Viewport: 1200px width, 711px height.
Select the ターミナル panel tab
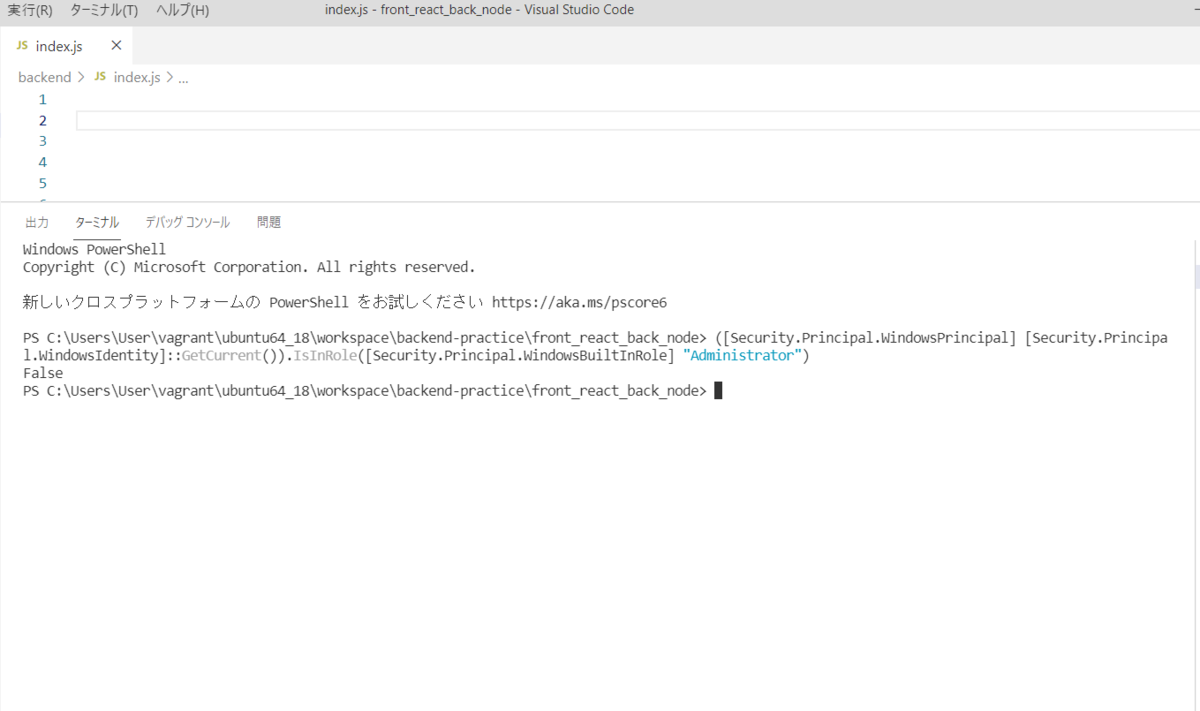click(96, 222)
